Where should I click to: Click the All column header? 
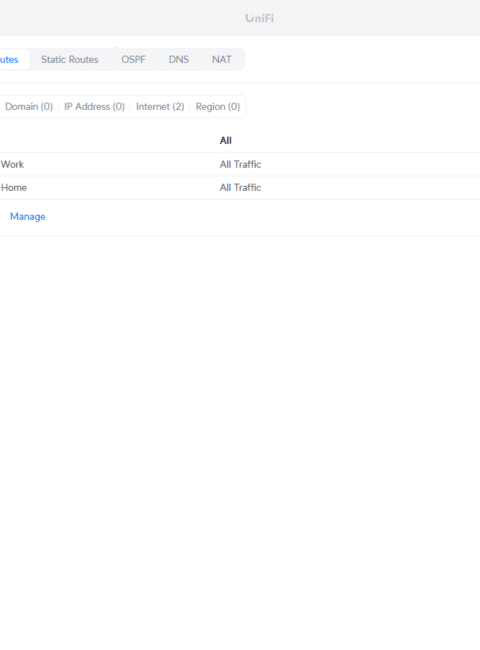click(225, 141)
